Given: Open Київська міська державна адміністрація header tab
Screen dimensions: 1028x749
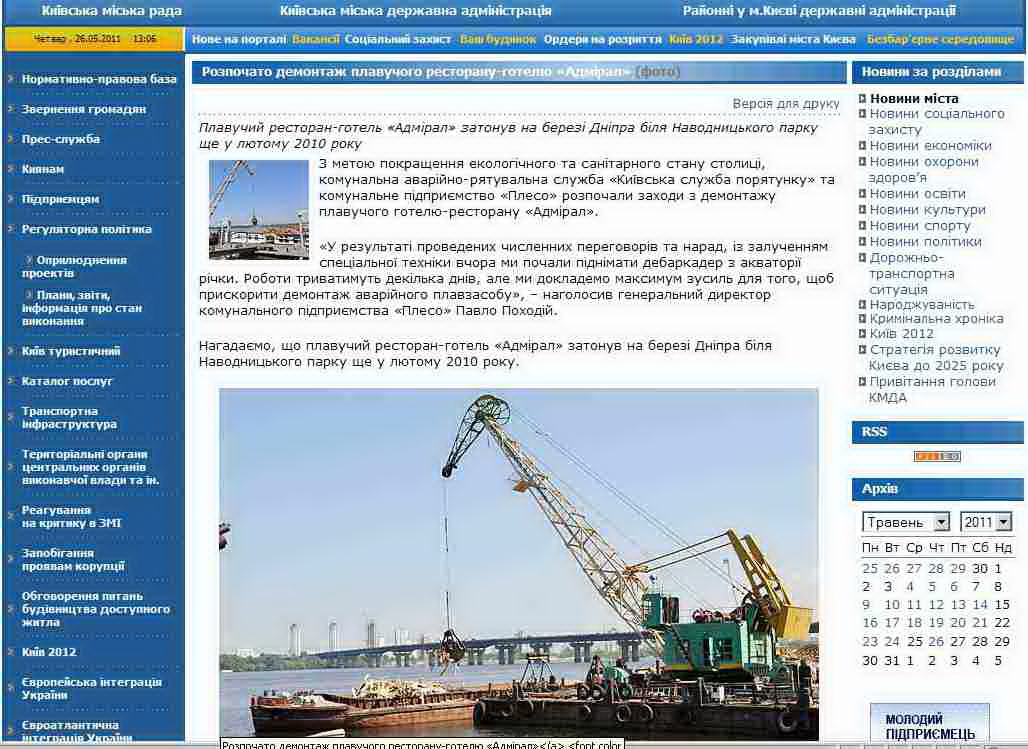Looking at the screenshot, I should pos(415,11).
